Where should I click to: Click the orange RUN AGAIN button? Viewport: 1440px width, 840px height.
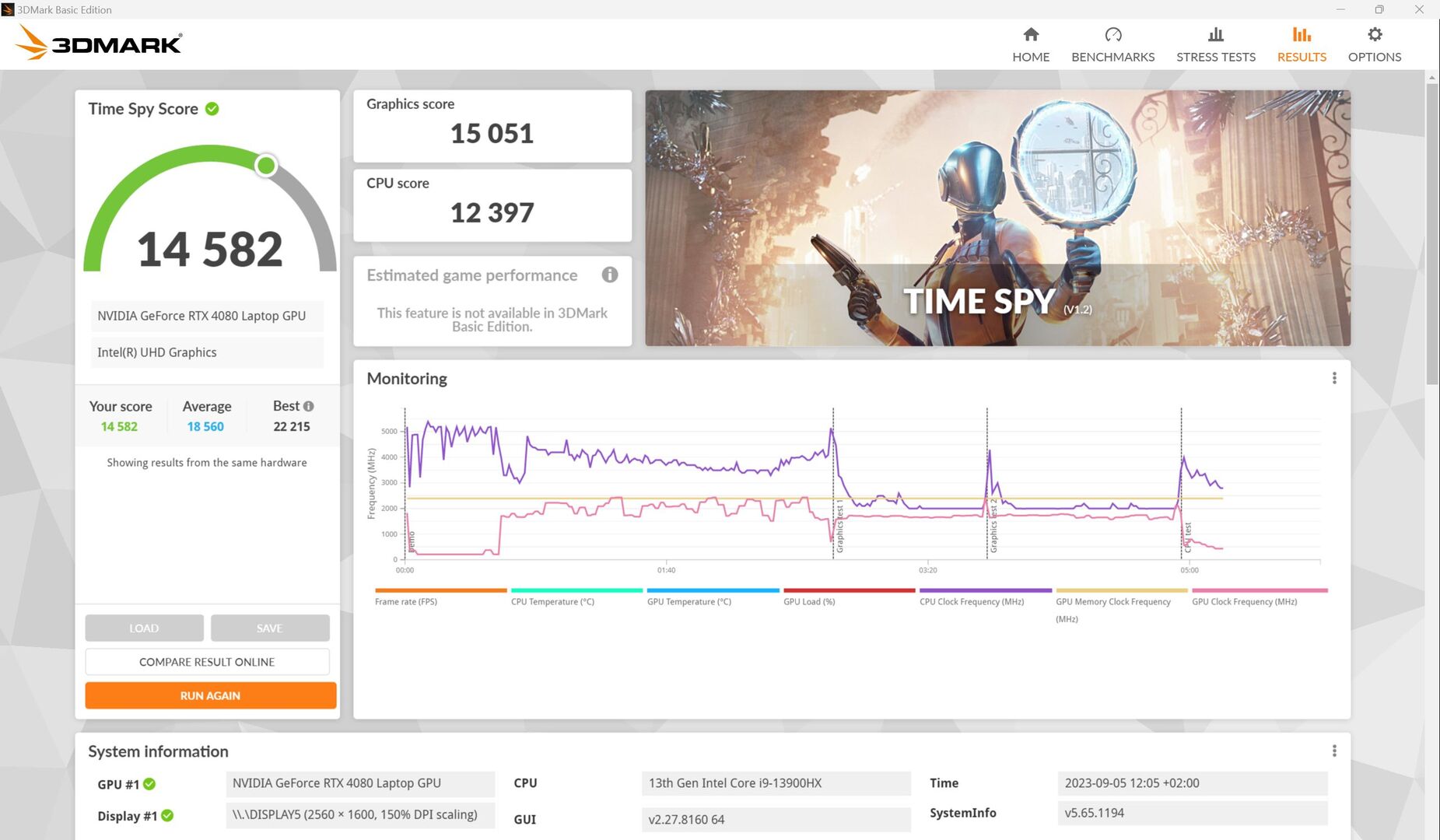[211, 695]
